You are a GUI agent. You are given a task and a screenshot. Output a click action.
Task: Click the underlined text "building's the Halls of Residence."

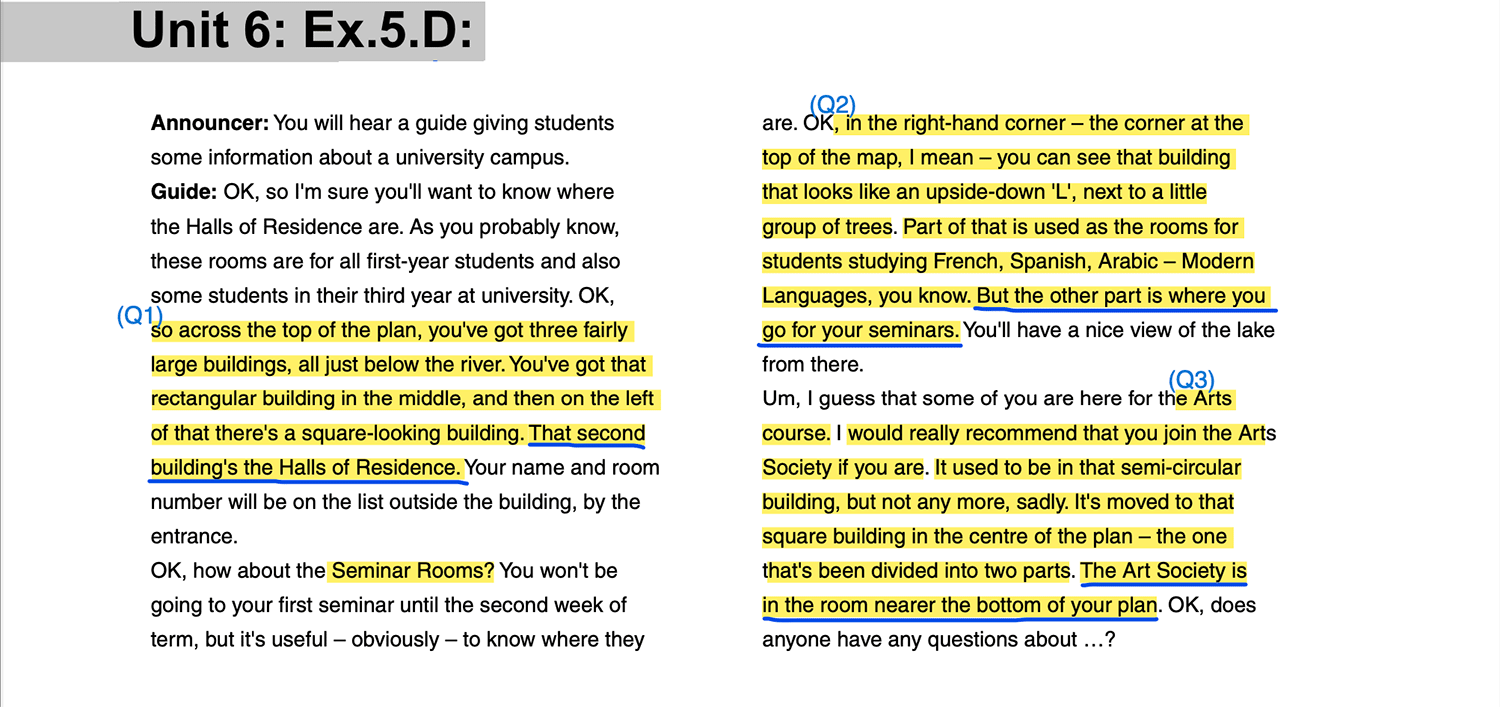click(306, 468)
